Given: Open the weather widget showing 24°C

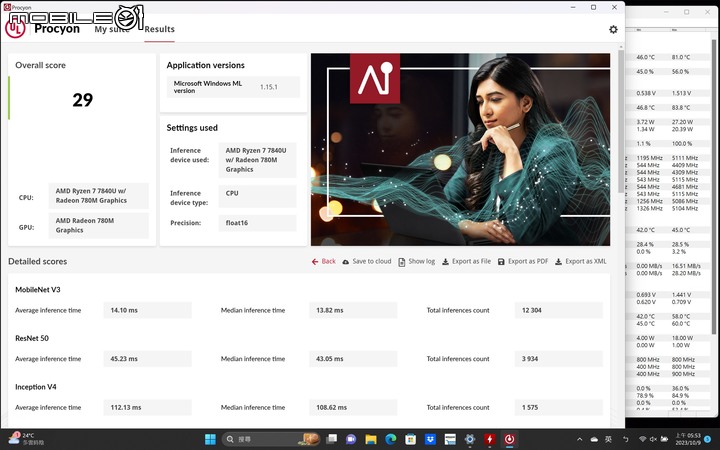Looking at the screenshot, I should [27, 439].
